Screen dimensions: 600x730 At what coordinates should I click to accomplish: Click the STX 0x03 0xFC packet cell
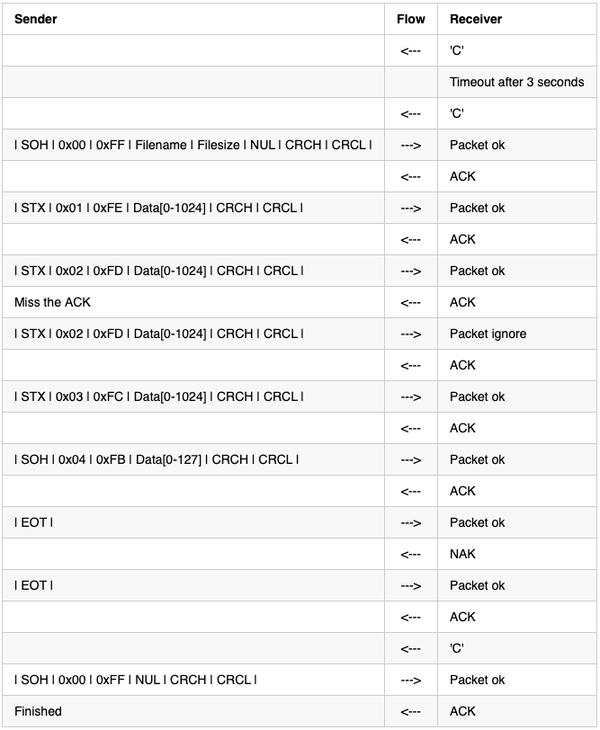[159, 397]
